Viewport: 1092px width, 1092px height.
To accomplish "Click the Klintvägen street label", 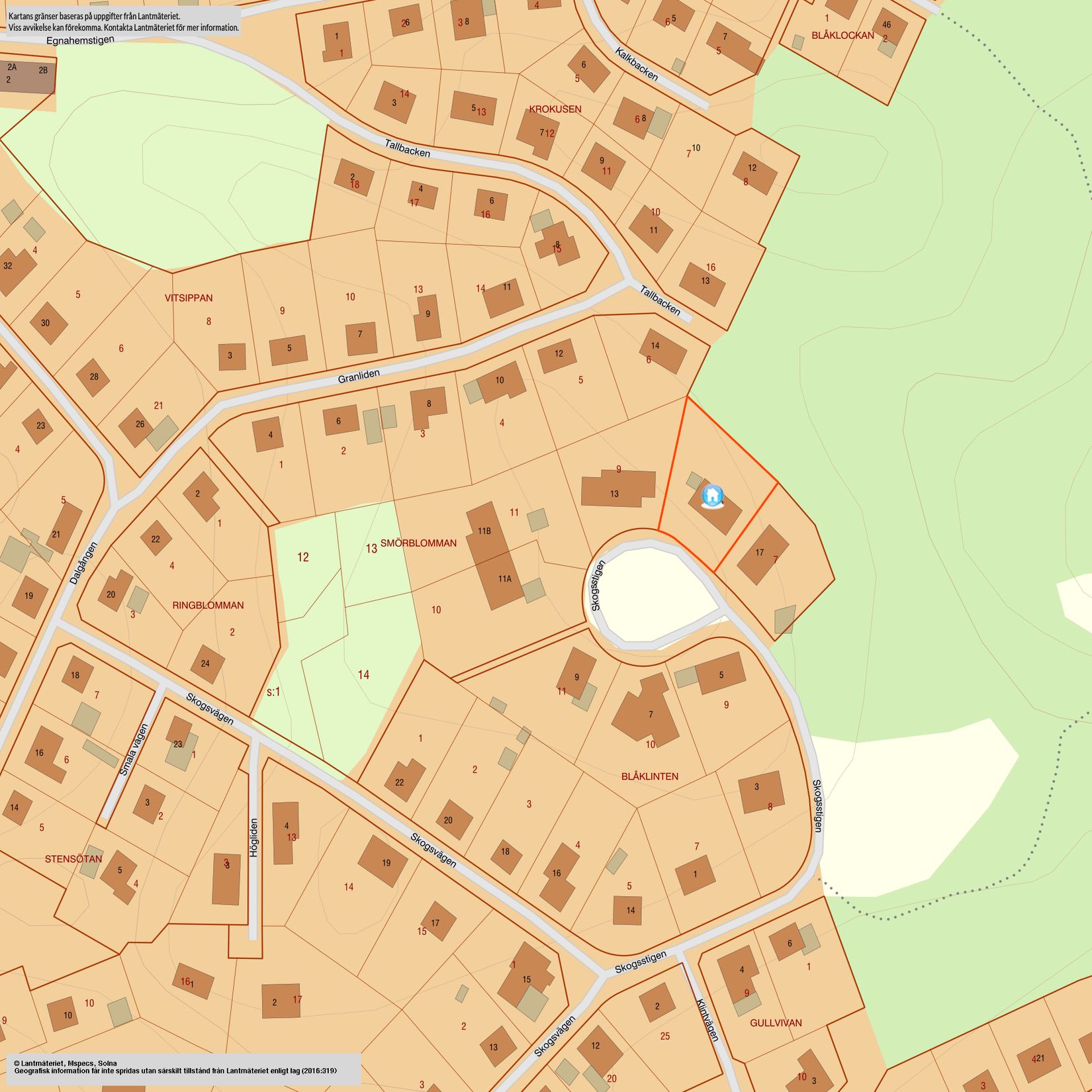I will tap(707, 1020).
